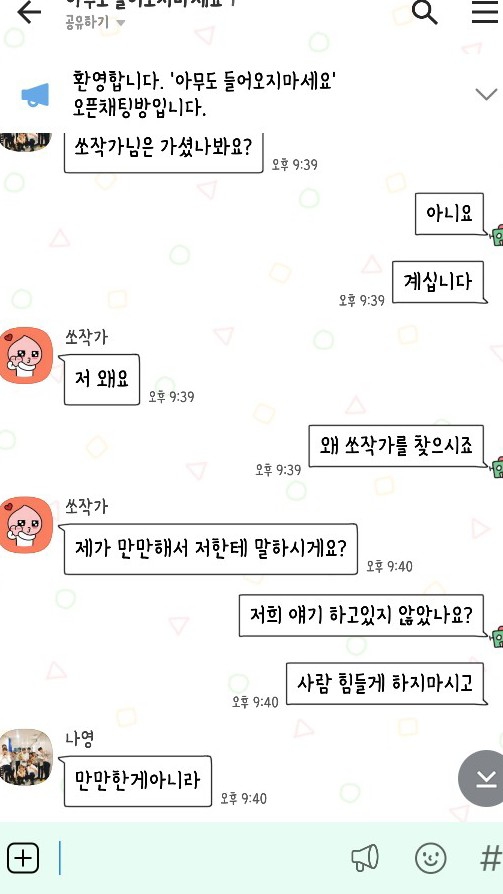Go back with the left arrow icon
The width and height of the screenshot is (503, 894).
point(29,12)
